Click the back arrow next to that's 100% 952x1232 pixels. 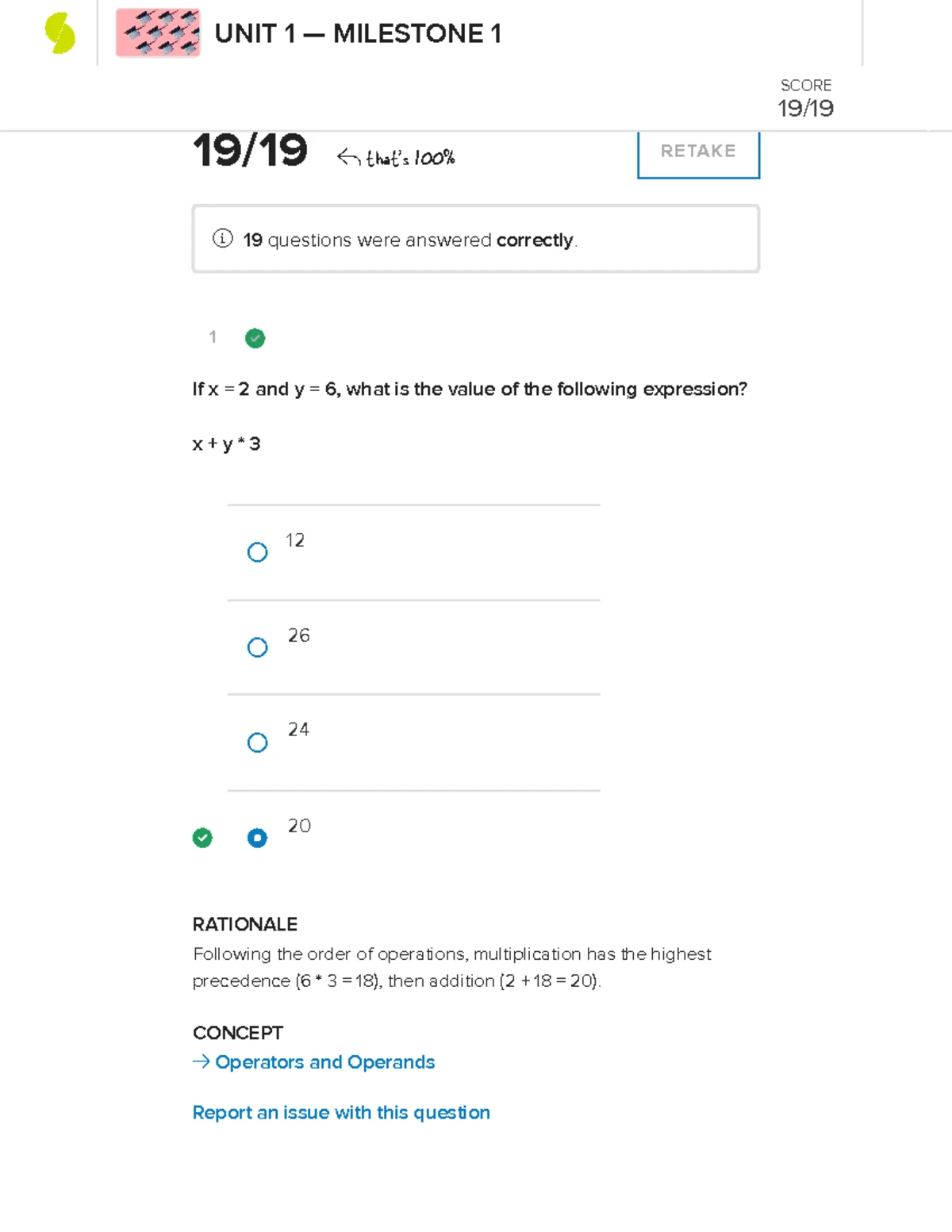pyautogui.click(x=349, y=157)
